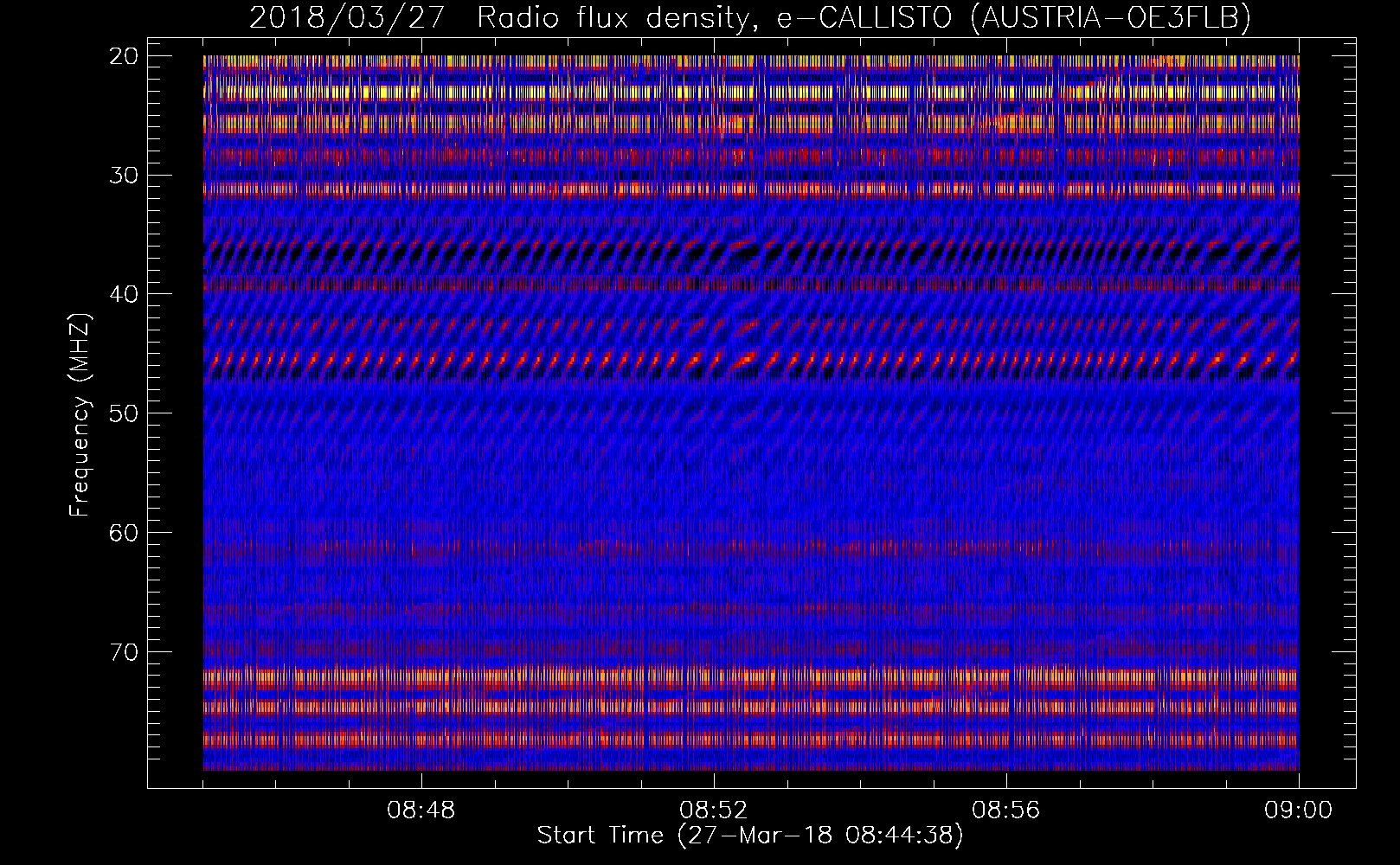
Task: Select the 08:52 time axis label
Action: pos(714,811)
